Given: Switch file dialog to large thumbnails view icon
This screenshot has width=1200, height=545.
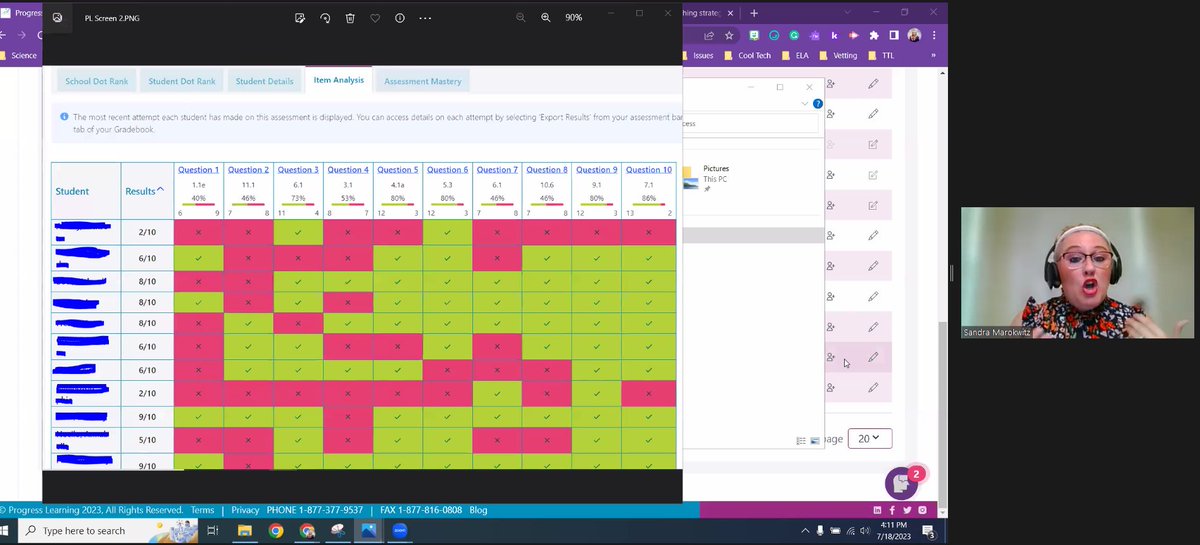Looking at the screenshot, I should [x=815, y=440].
